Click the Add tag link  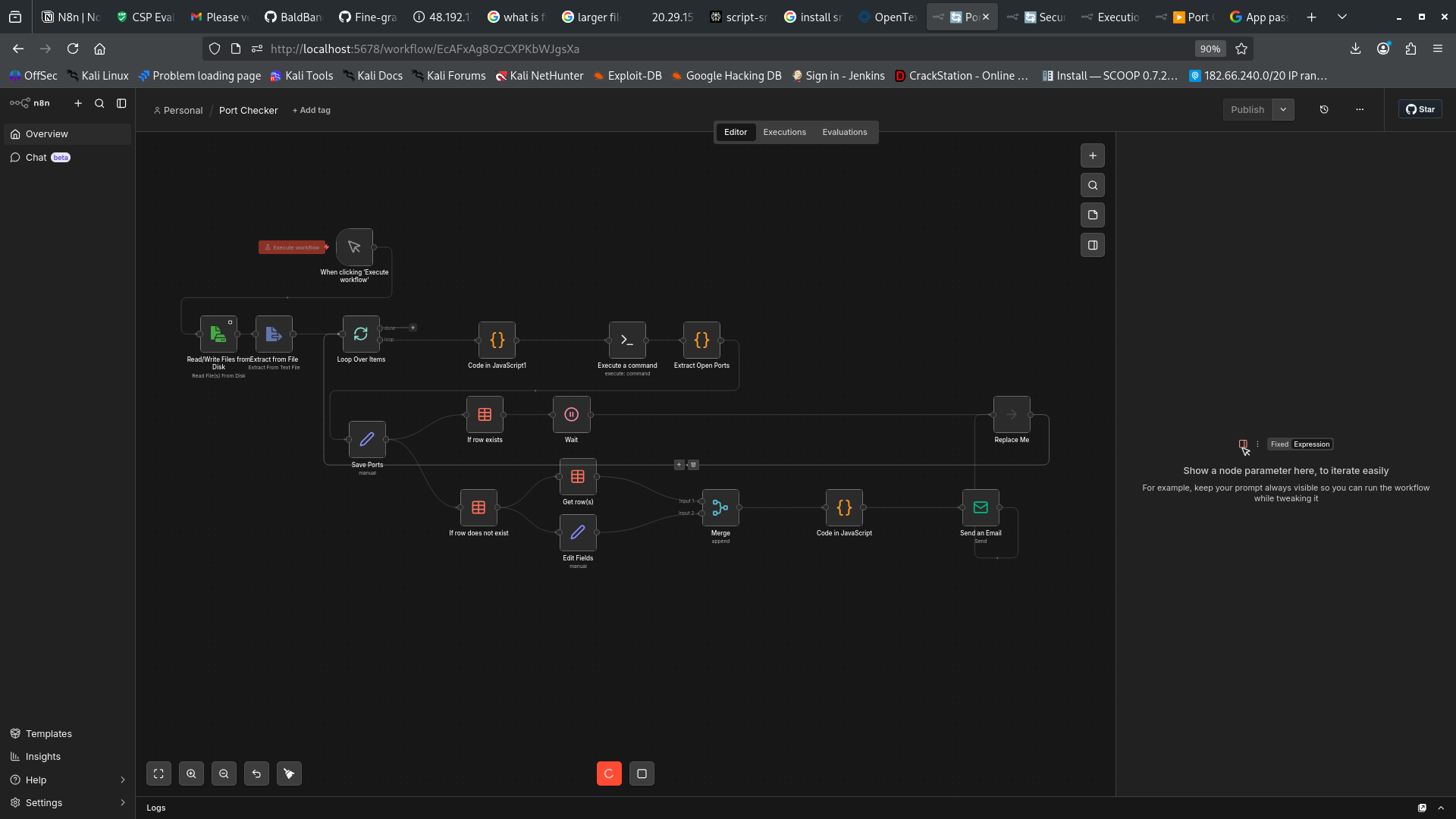click(312, 111)
